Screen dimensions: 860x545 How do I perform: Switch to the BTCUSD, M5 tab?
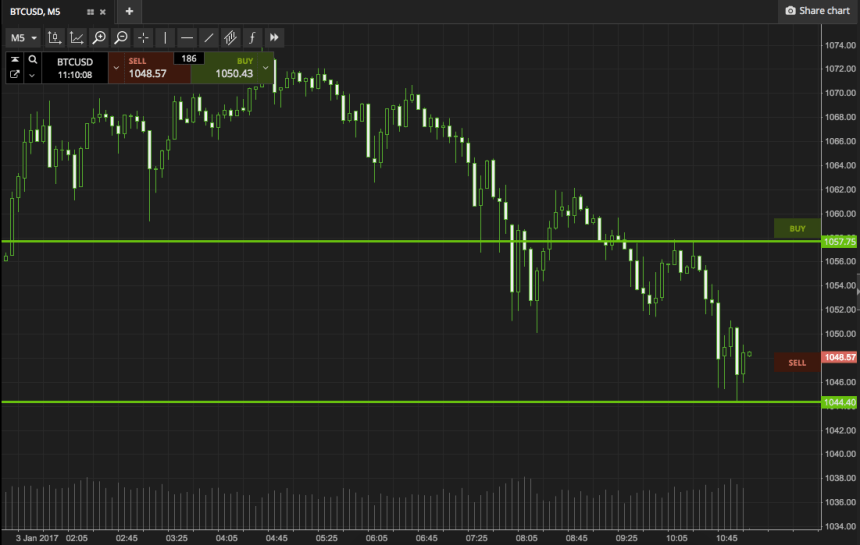click(42, 11)
